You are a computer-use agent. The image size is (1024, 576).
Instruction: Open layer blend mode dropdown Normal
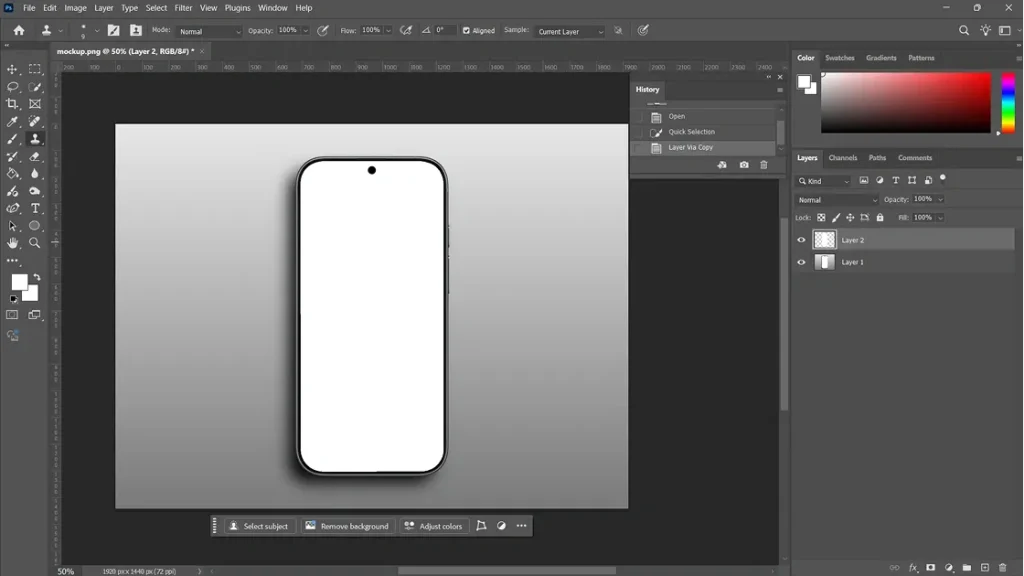(837, 200)
